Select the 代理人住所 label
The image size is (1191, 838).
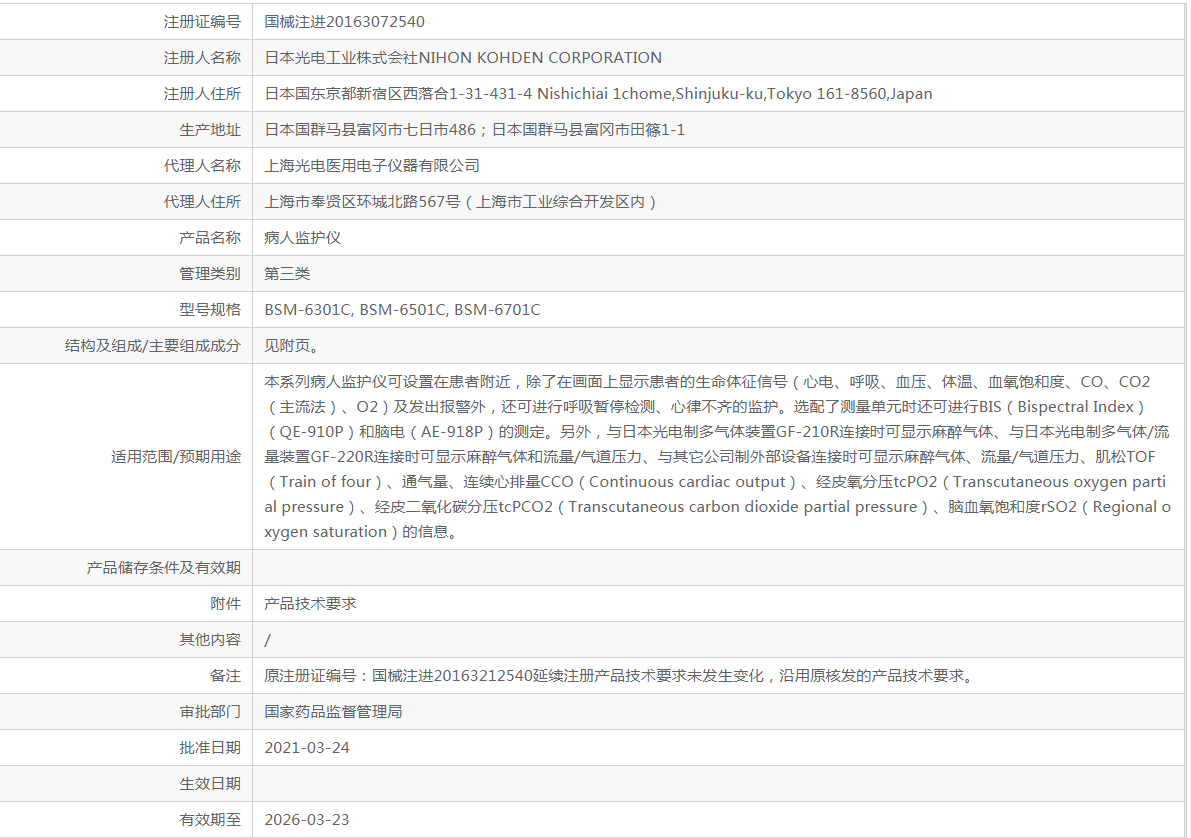202,201
